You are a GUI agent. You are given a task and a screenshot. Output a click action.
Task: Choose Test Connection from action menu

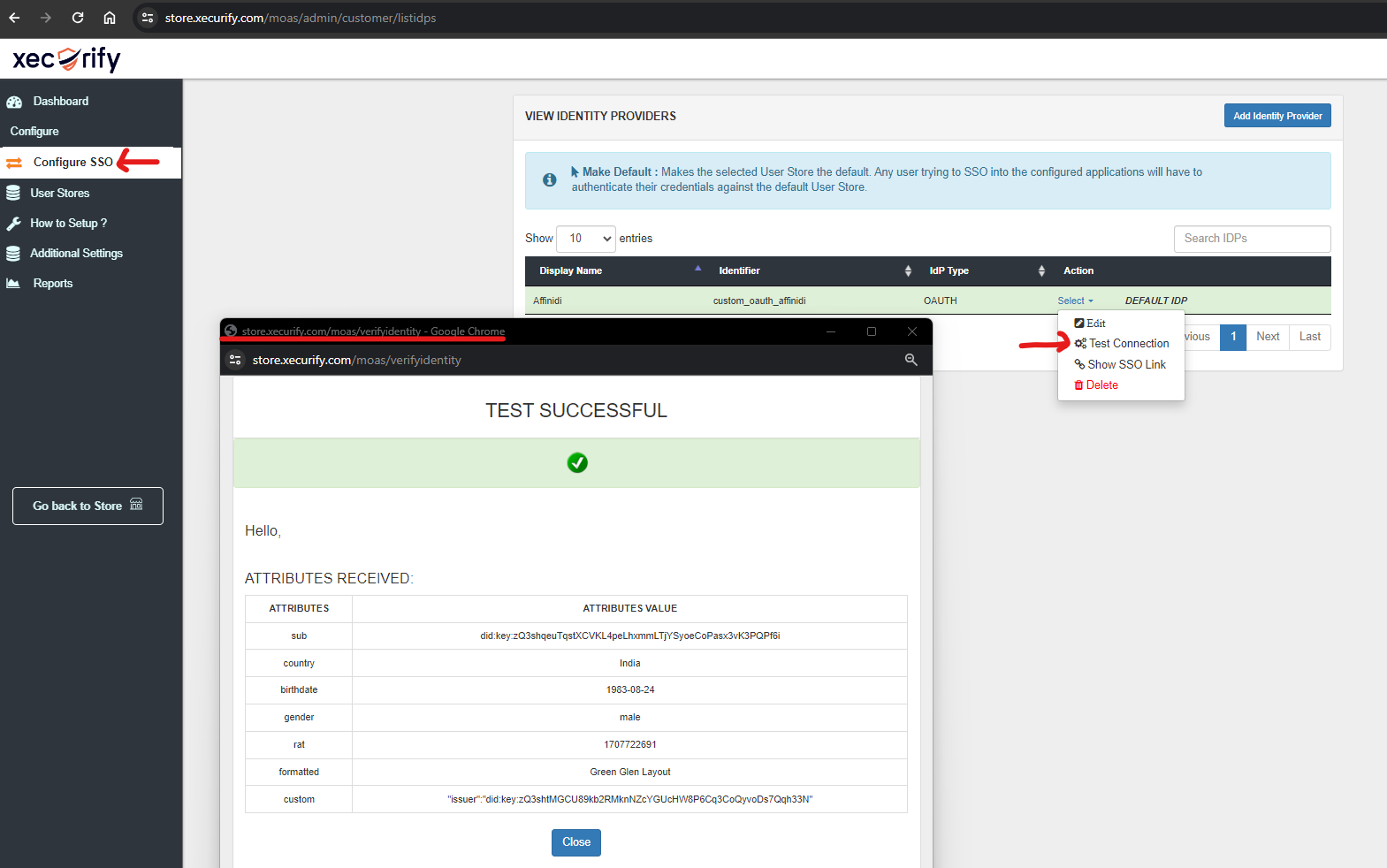tap(1121, 344)
